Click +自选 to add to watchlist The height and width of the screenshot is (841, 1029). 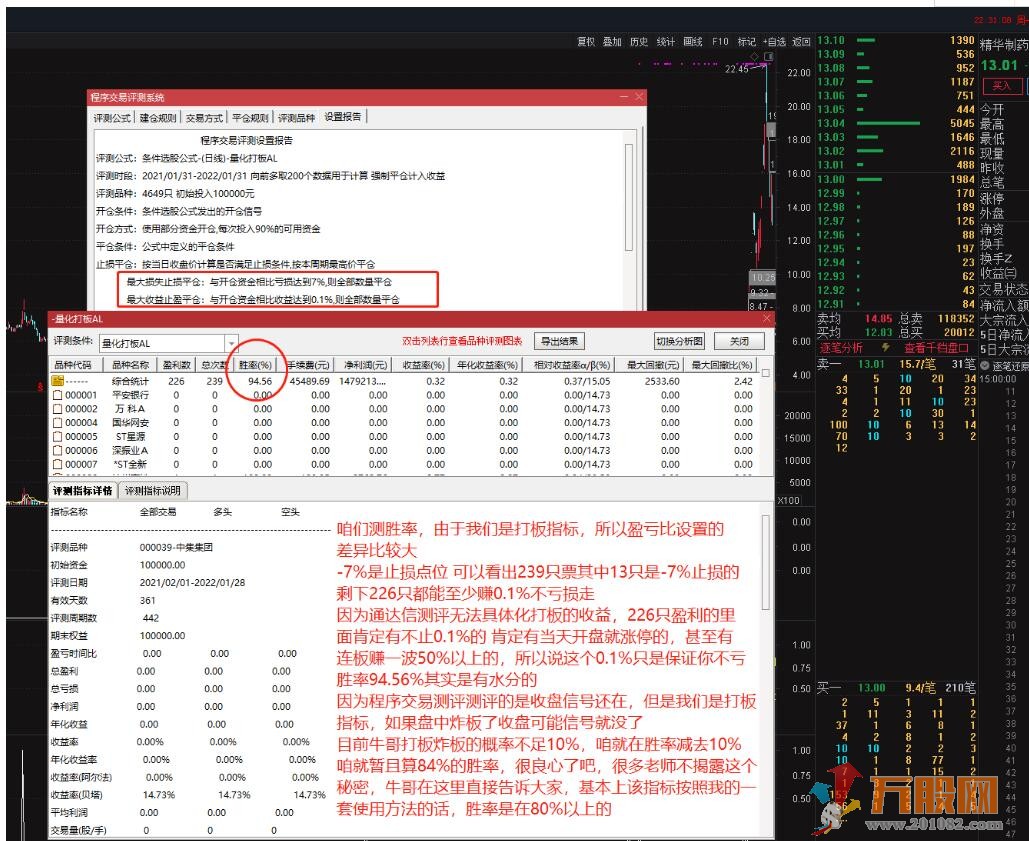point(774,41)
